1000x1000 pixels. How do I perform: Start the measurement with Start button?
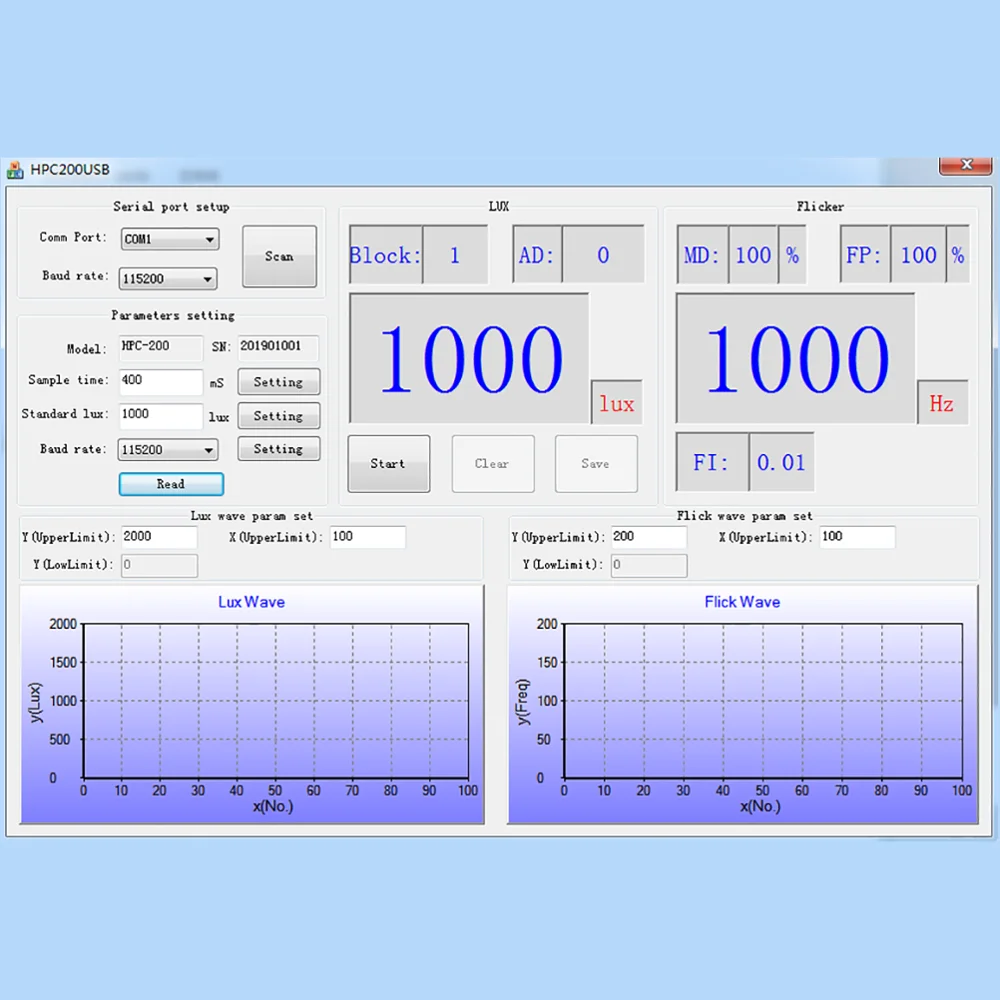388,464
